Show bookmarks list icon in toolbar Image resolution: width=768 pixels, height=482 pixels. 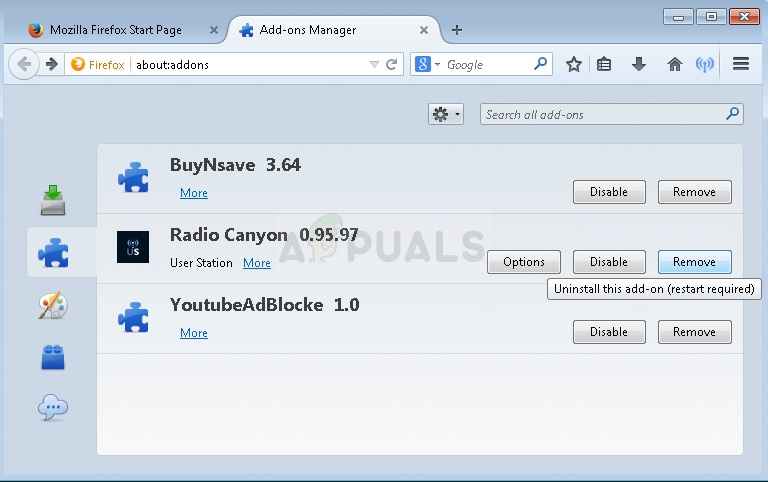604,64
